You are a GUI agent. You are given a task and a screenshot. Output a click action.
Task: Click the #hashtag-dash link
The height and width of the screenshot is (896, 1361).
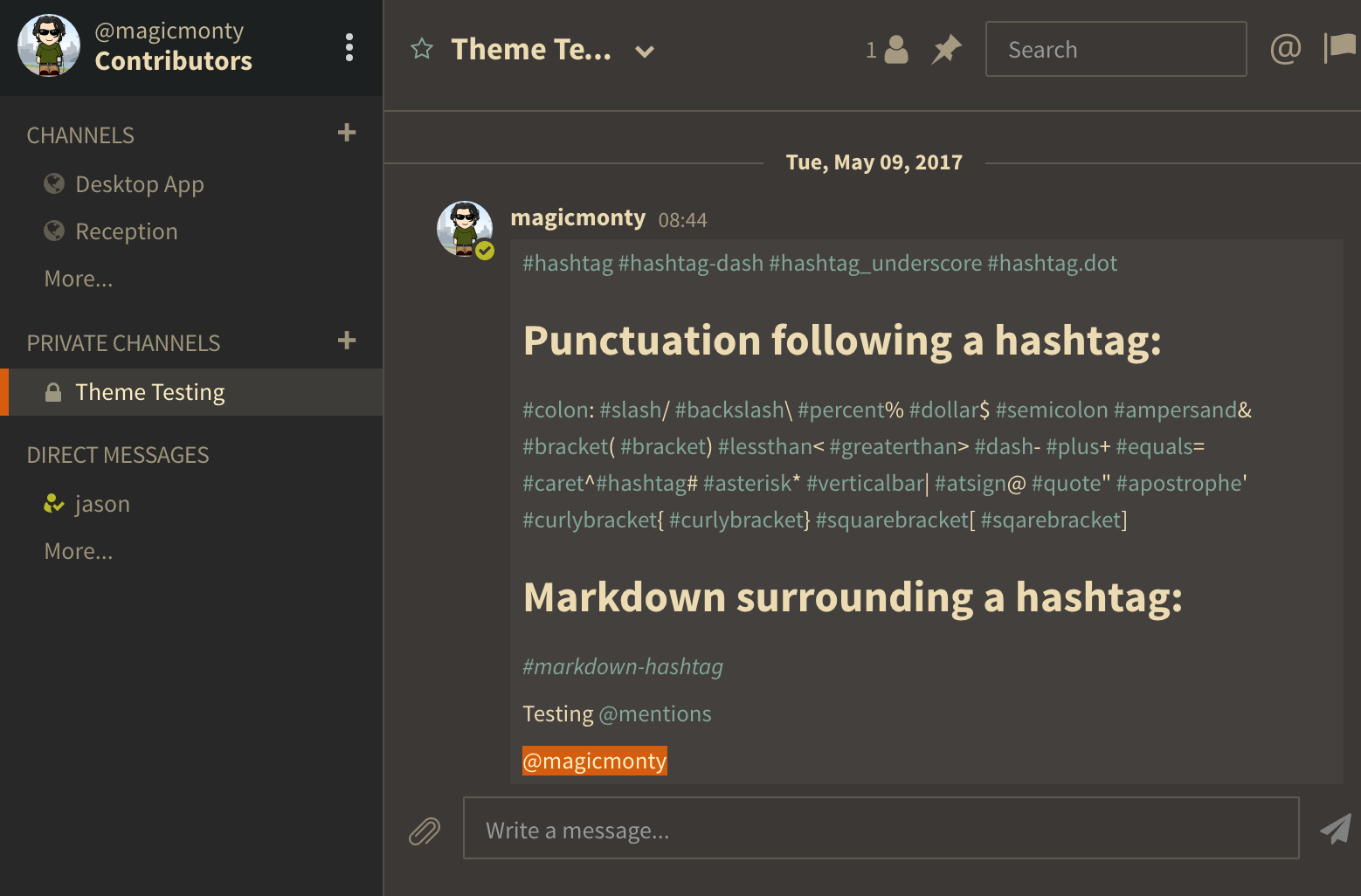tap(691, 263)
